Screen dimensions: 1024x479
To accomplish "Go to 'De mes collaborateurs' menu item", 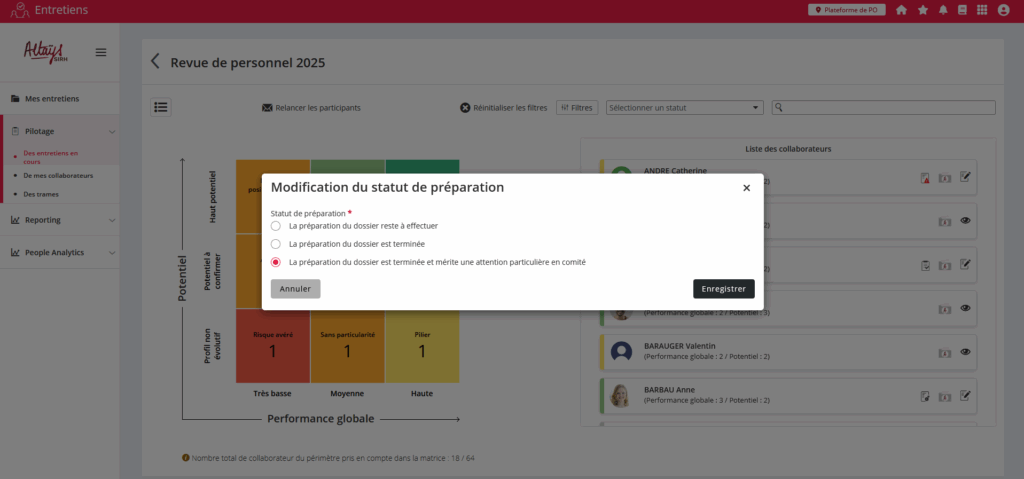I will click(x=58, y=175).
